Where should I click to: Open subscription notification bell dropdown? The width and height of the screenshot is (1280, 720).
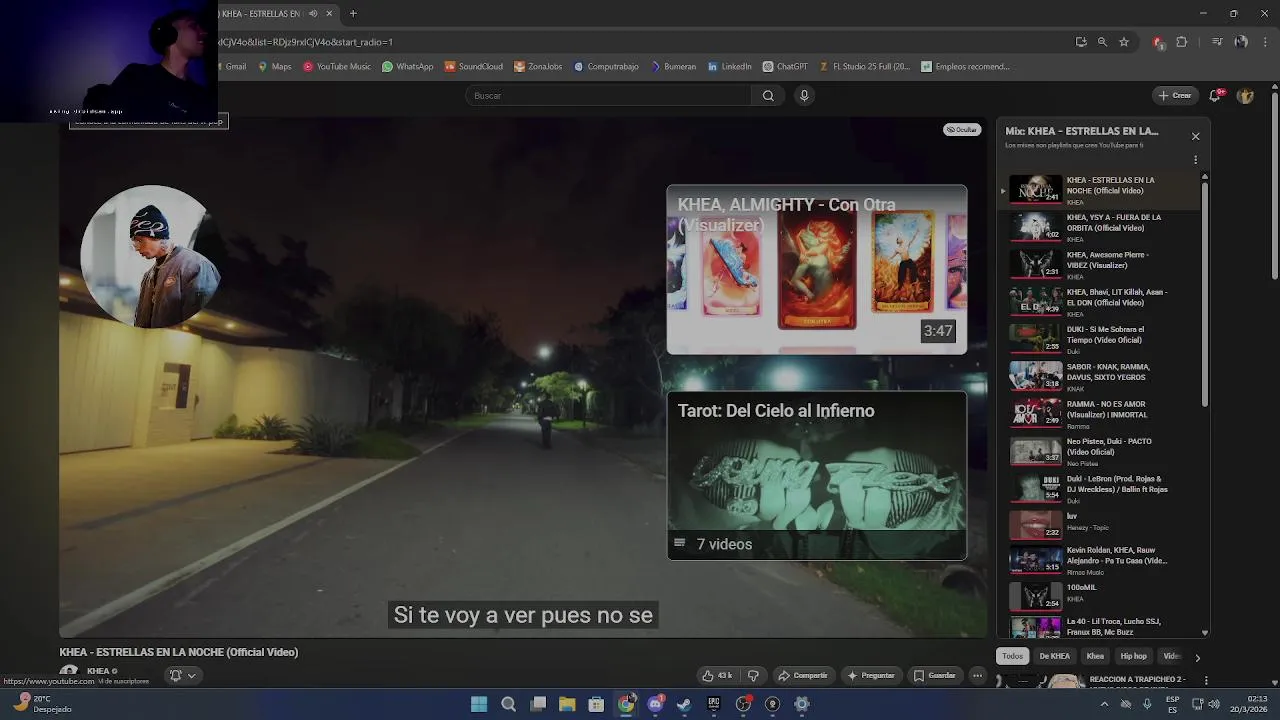click(182, 675)
